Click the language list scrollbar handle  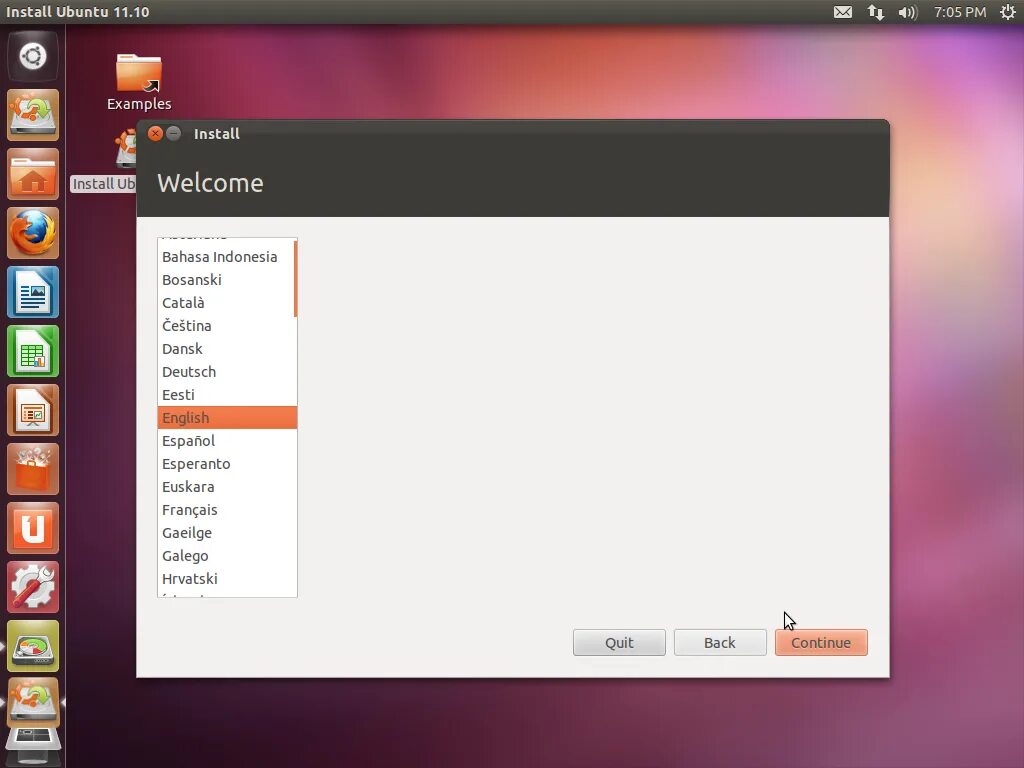295,279
